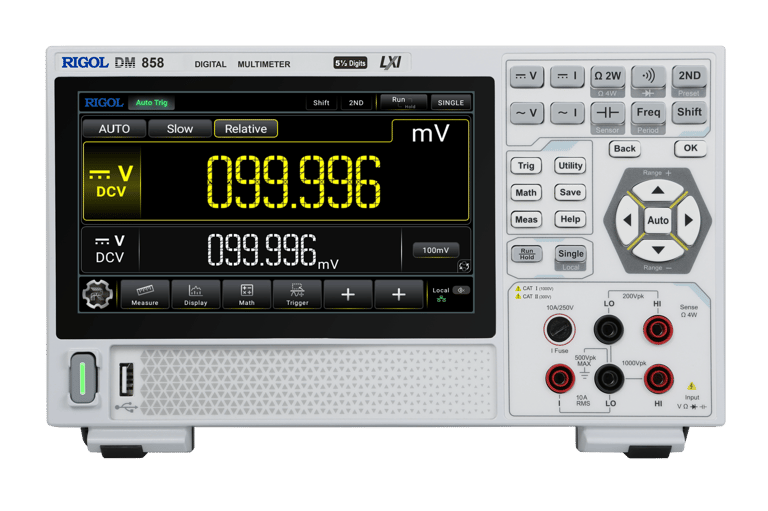Toggle the physical Run/Hold key
The height and width of the screenshot is (511, 768).
click(x=527, y=254)
